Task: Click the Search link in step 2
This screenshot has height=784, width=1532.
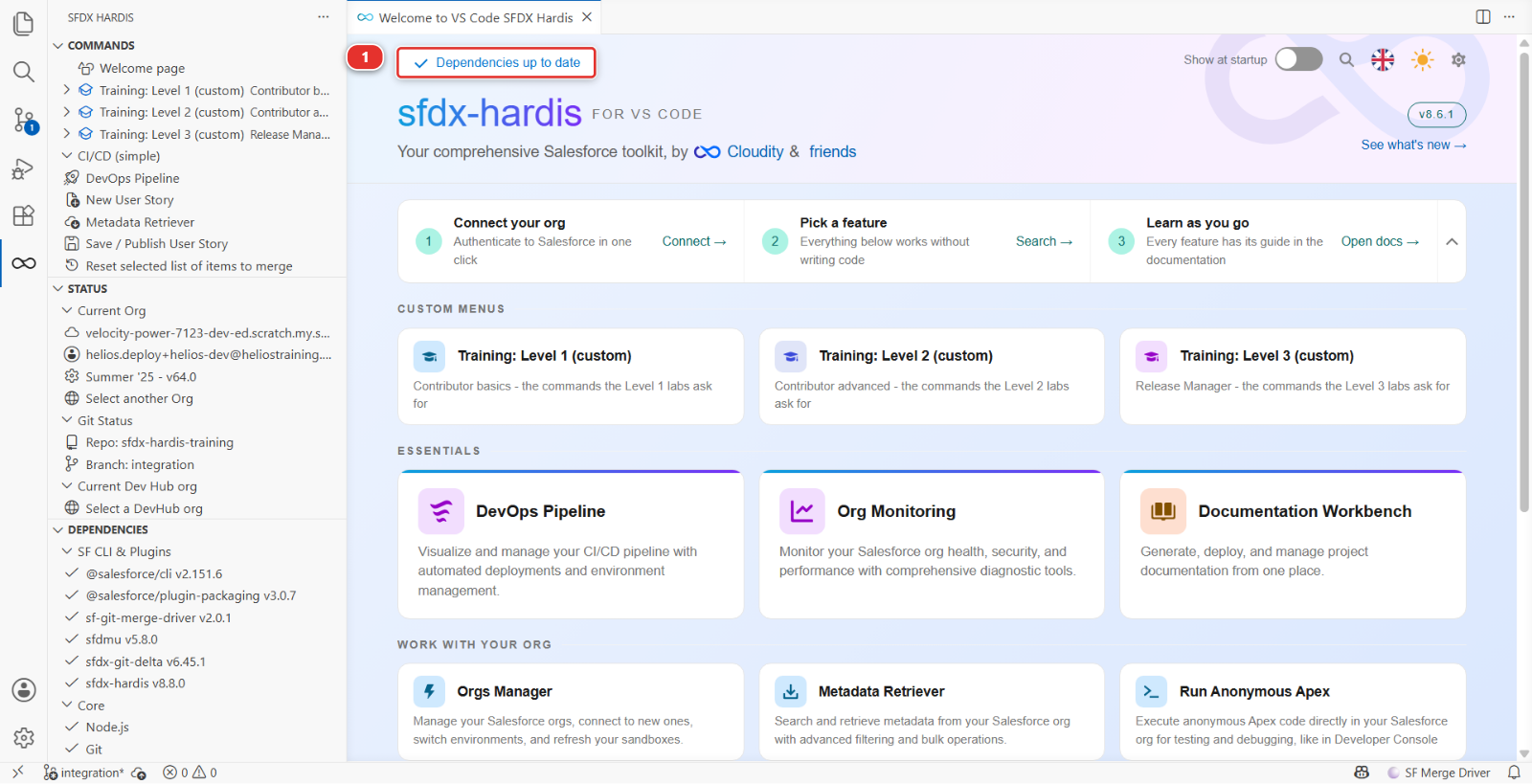Action: tap(1044, 241)
